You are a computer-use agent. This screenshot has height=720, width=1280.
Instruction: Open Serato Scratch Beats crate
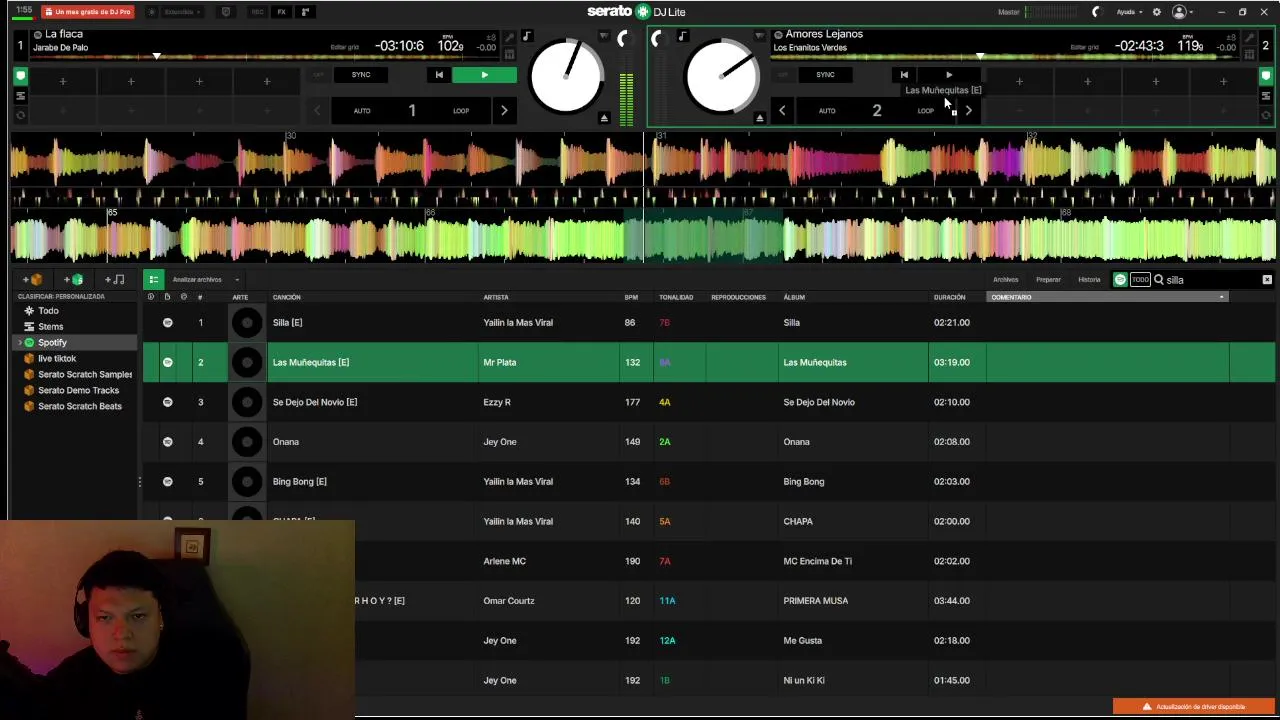(79, 407)
